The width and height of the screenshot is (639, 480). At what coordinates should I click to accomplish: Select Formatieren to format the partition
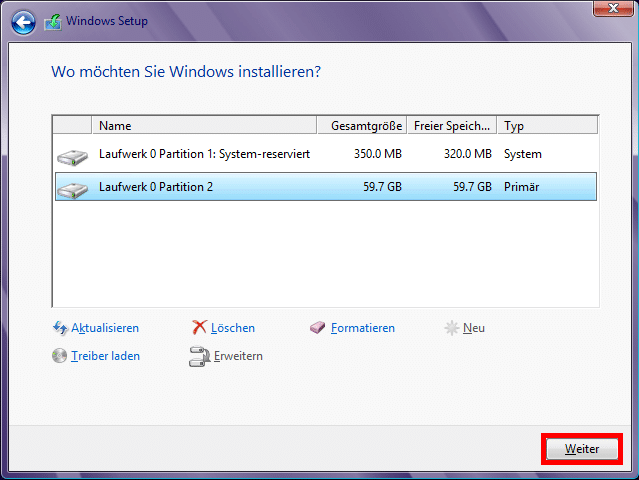click(363, 328)
